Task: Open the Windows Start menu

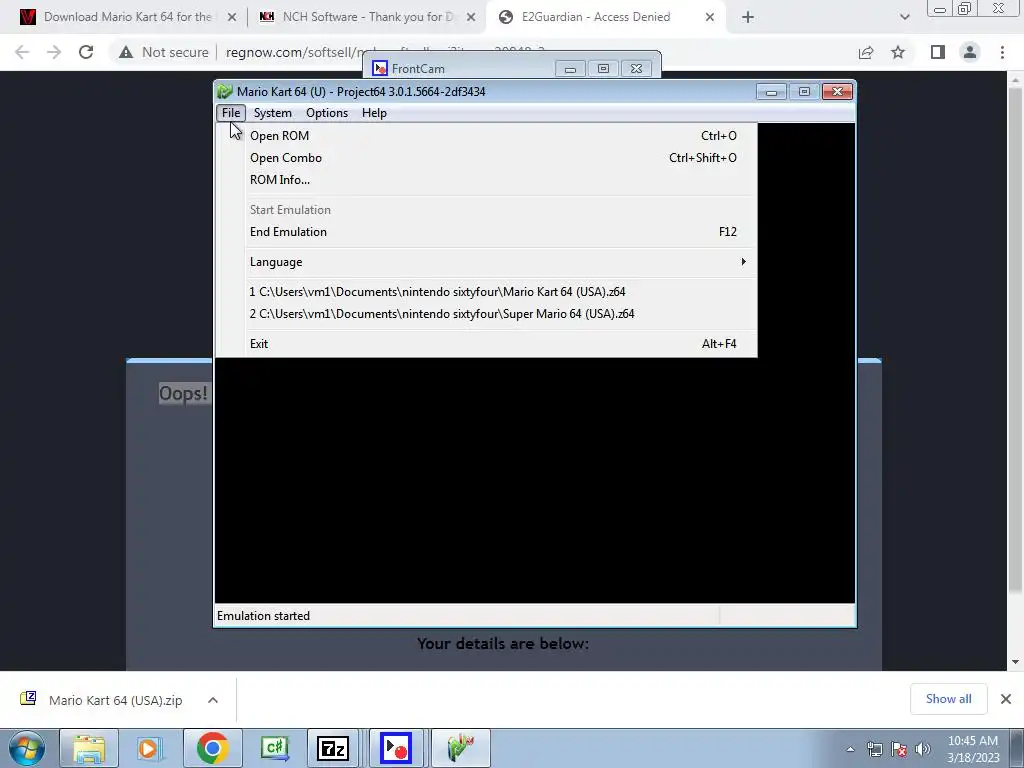Action: coord(27,748)
